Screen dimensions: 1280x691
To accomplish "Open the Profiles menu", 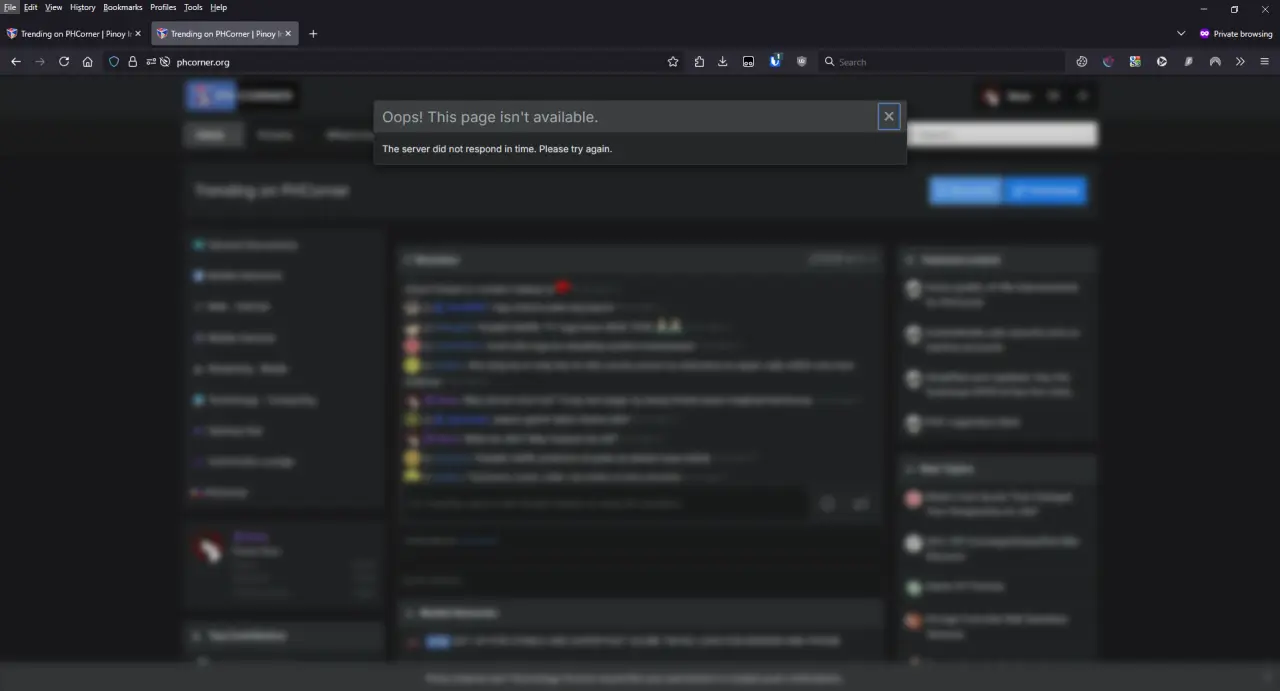I will click(163, 7).
